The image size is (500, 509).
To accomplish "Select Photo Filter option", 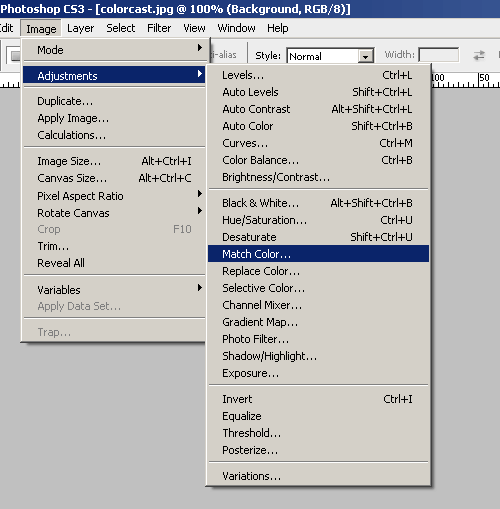I will pos(318,339).
